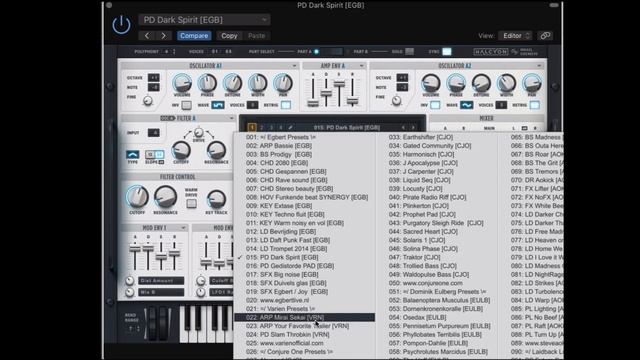Go to next preset with right arrow
640x360 pixels.
[x=163, y=36]
